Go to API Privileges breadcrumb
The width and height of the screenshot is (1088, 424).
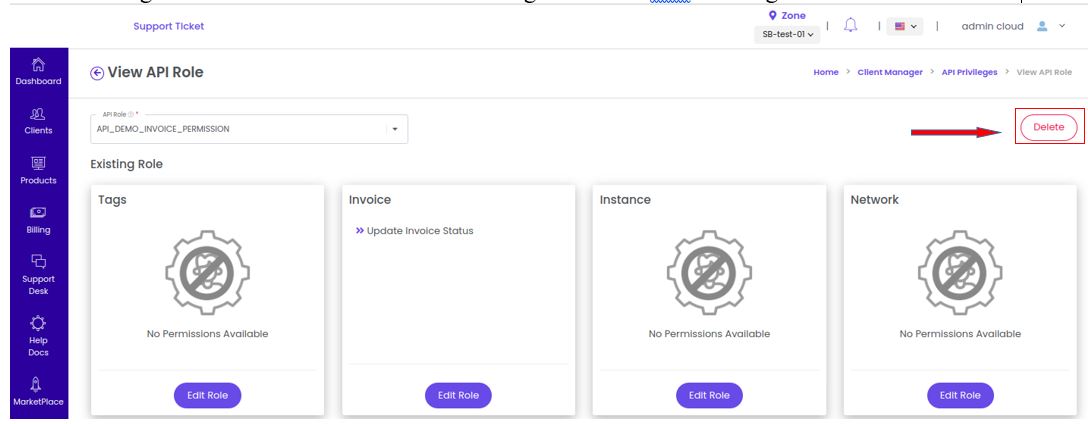tap(969, 72)
